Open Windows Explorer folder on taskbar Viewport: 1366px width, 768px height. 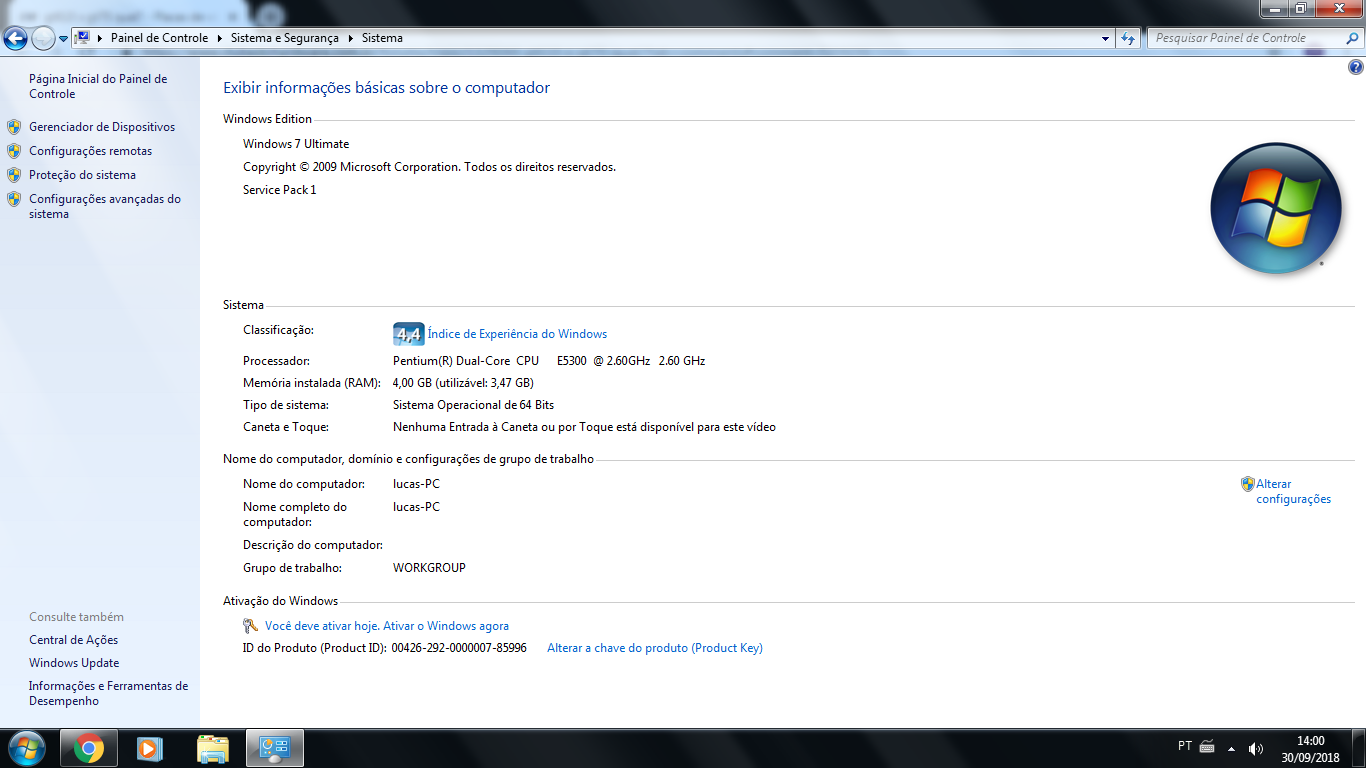(213, 748)
